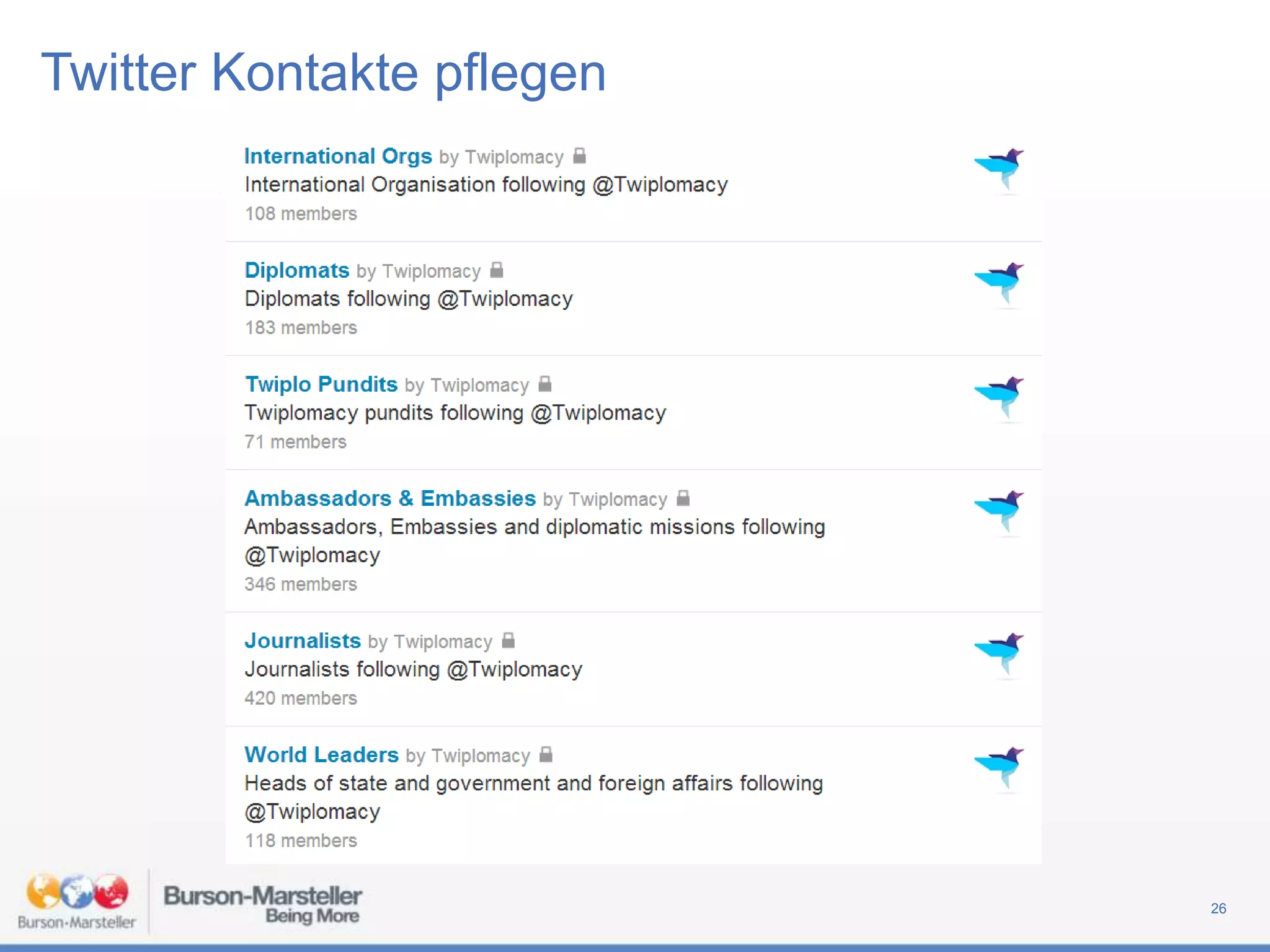The width and height of the screenshot is (1270, 952).
Task: Open the Ambassadors & Embassies list link
Action: point(390,498)
